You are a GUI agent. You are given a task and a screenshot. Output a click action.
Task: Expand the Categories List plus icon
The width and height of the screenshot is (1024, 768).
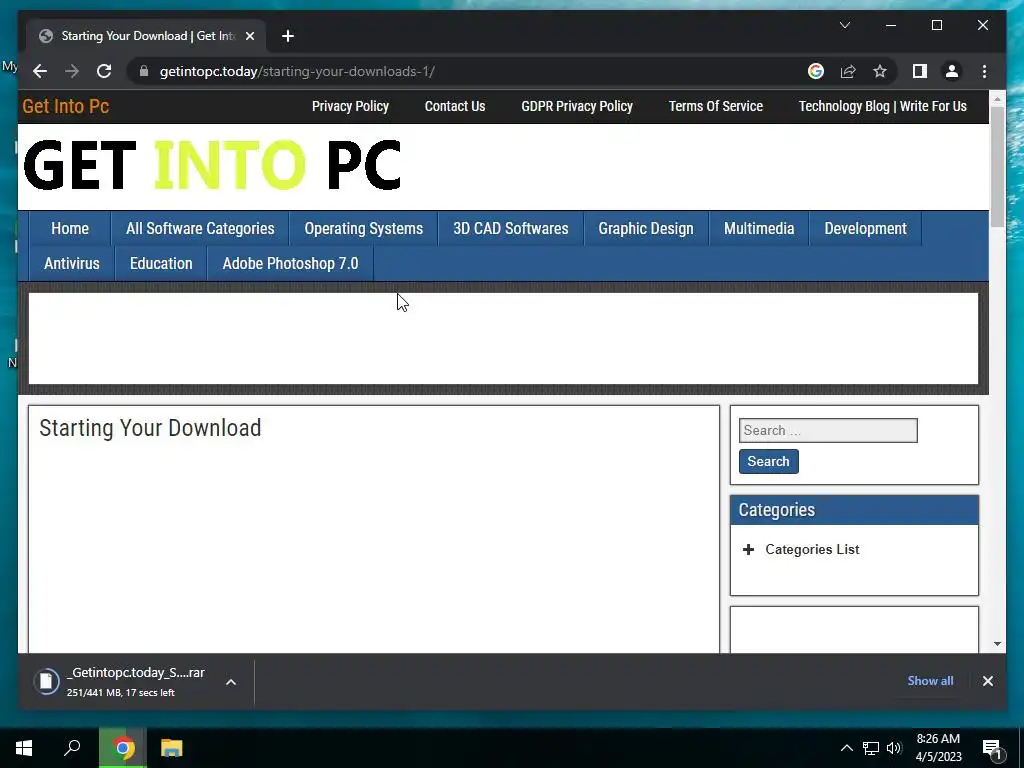(748, 550)
